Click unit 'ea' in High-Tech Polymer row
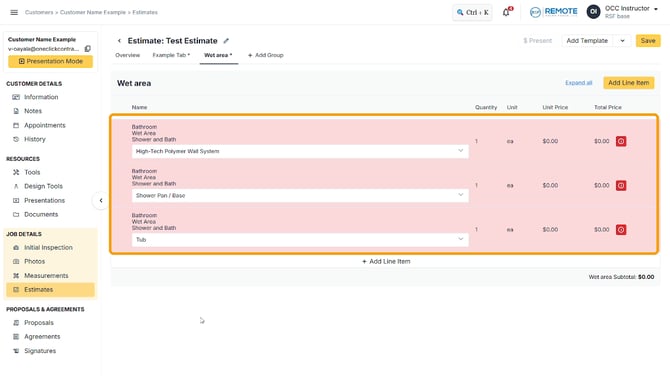The height and width of the screenshot is (376, 670). click(x=510, y=141)
